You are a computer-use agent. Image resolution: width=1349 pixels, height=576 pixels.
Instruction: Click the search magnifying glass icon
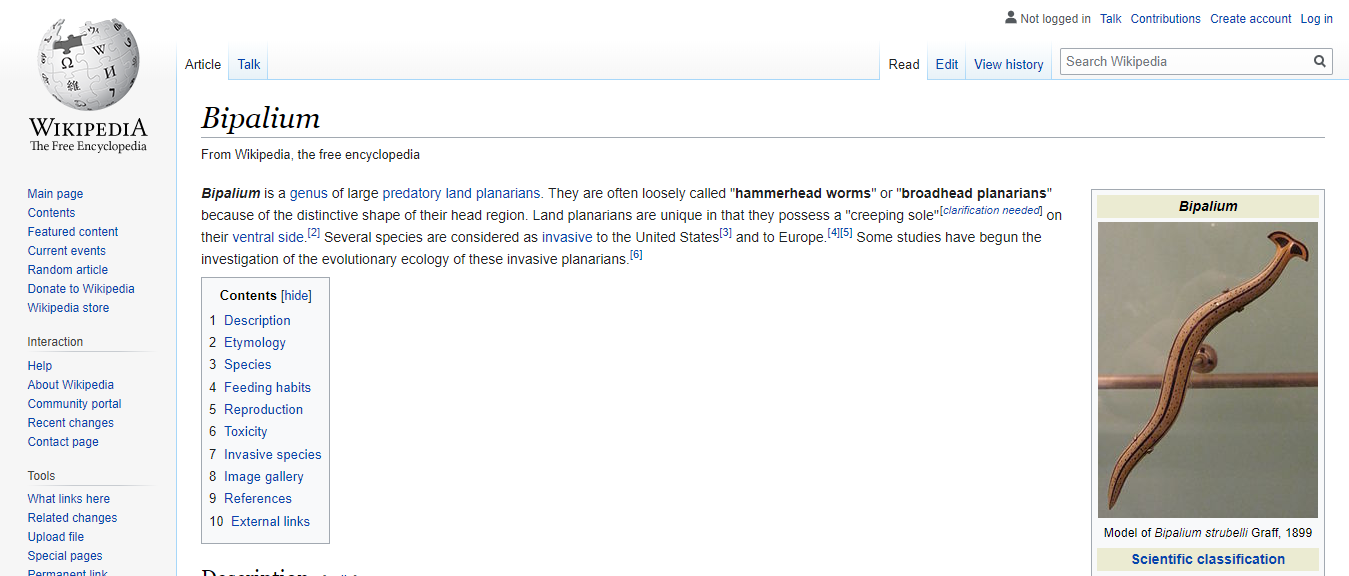[1320, 62]
